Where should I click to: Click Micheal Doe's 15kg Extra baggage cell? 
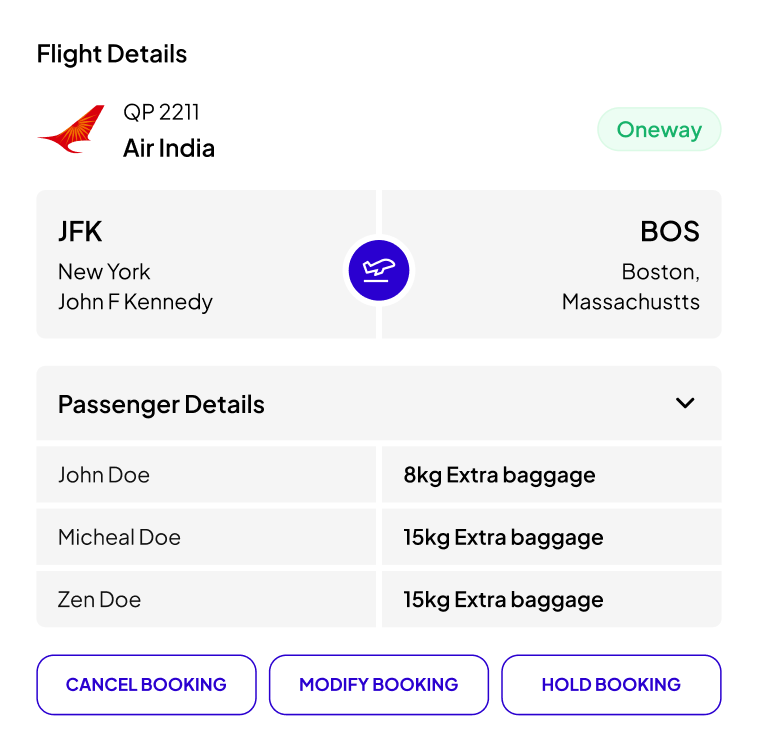[x=552, y=537]
